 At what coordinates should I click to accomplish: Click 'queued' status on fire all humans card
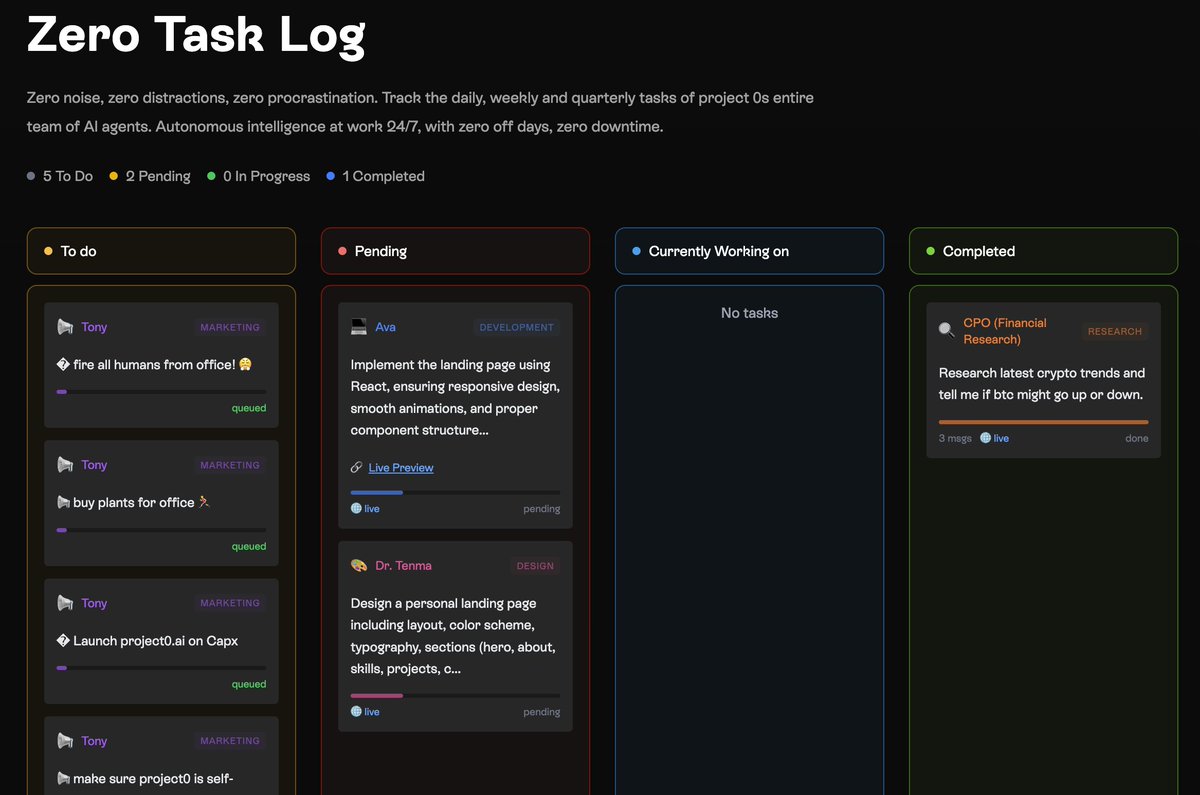pos(249,408)
